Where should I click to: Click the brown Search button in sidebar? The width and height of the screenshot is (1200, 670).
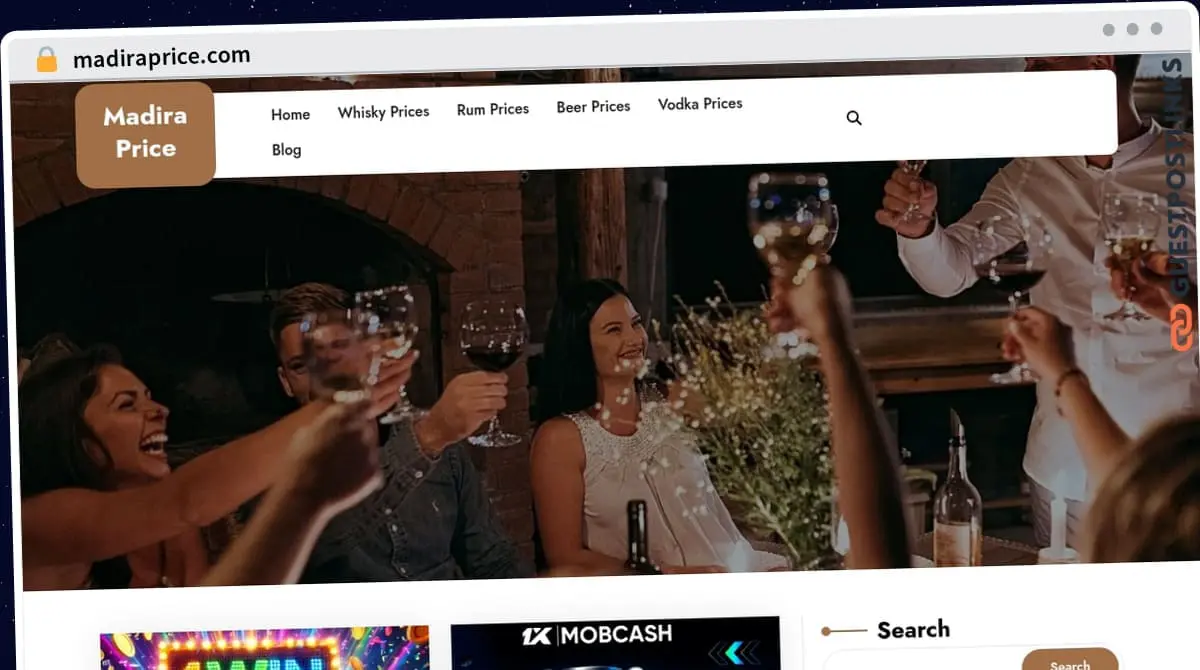[1069, 660]
